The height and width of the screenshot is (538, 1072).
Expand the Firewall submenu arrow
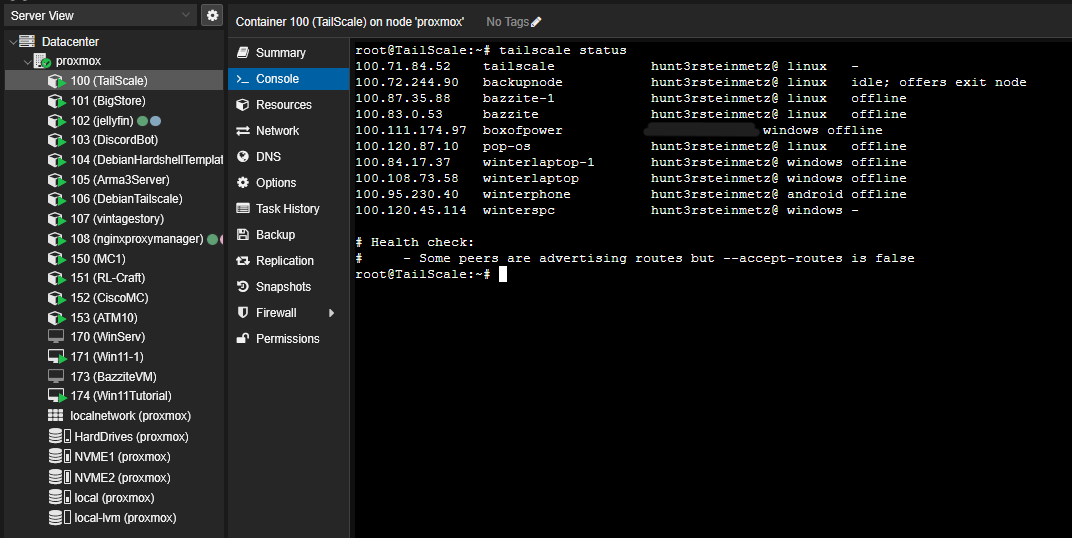tap(332, 312)
